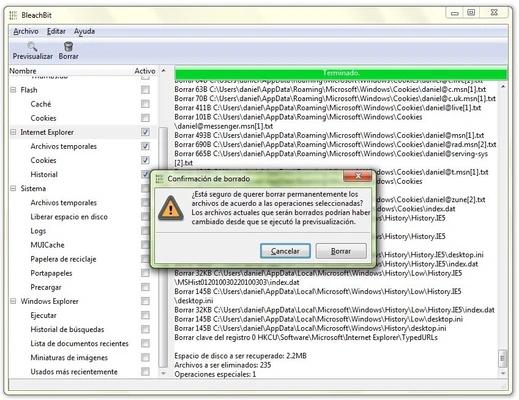The image size is (519, 400).
Task: Click the log pane scrollbar thumb
Action: (x=503, y=358)
